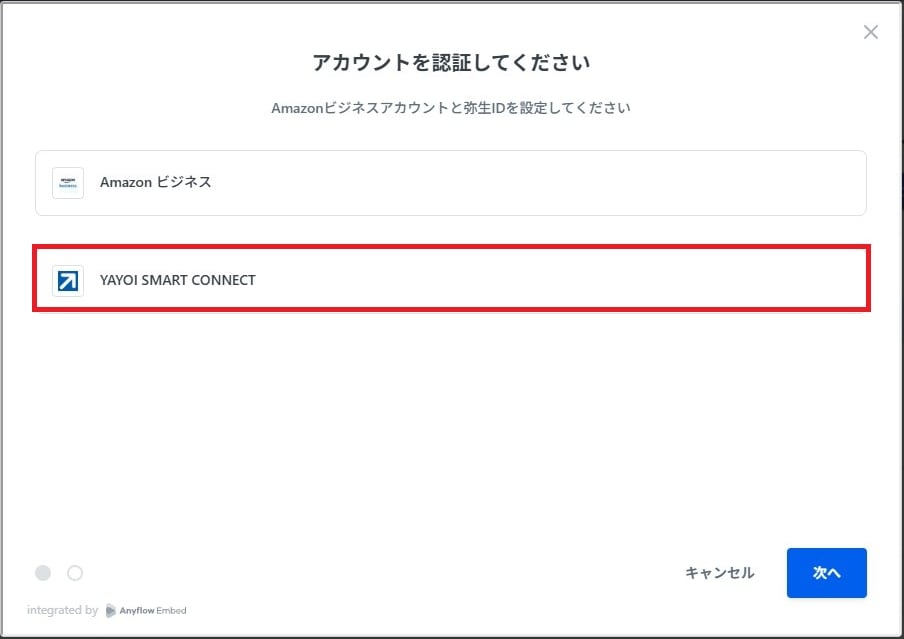The width and height of the screenshot is (904, 639).
Task: Click the YAYOI SMART CONNECT arrow icon
Action: [68, 281]
